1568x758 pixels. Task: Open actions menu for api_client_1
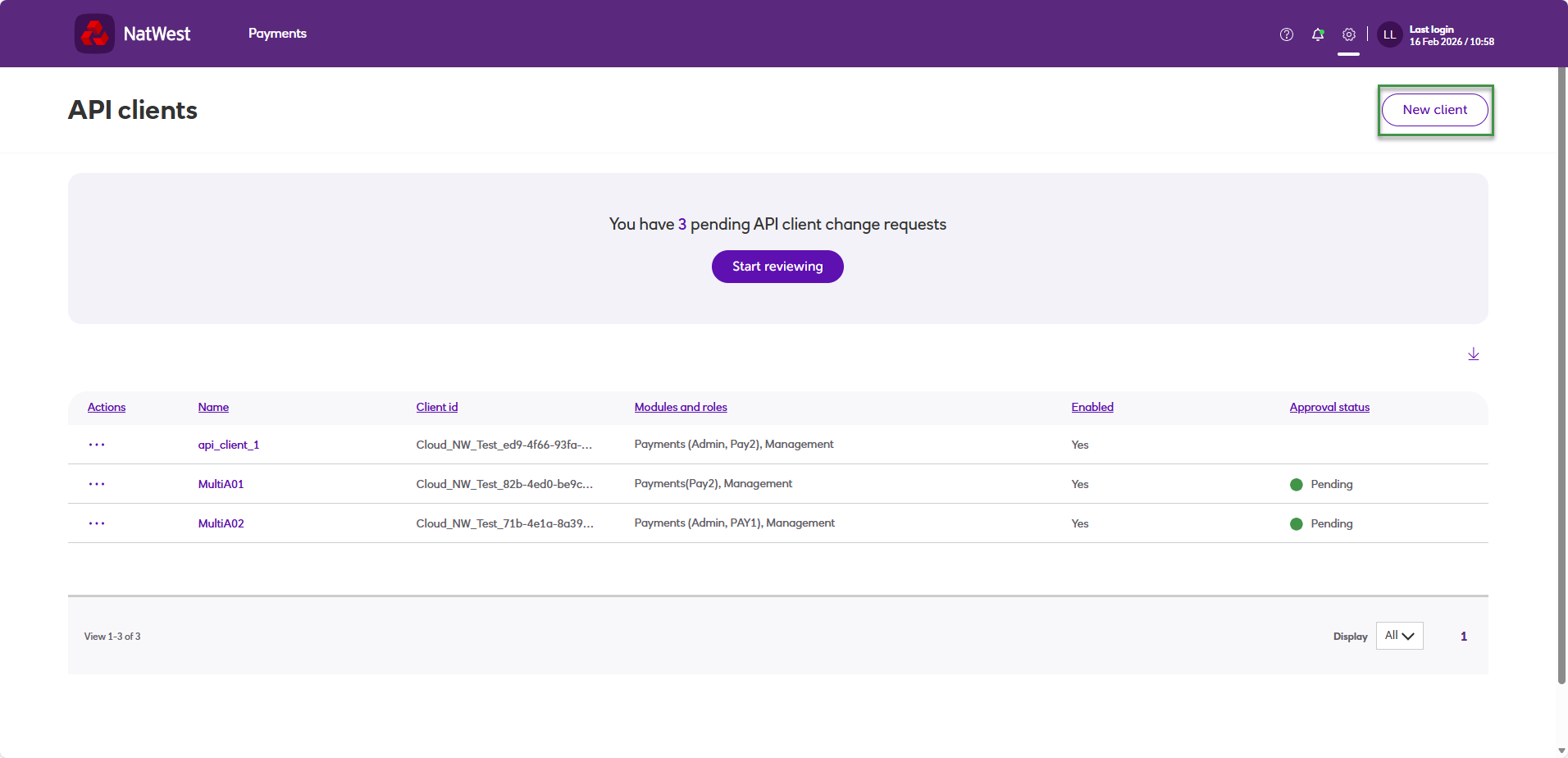click(97, 445)
